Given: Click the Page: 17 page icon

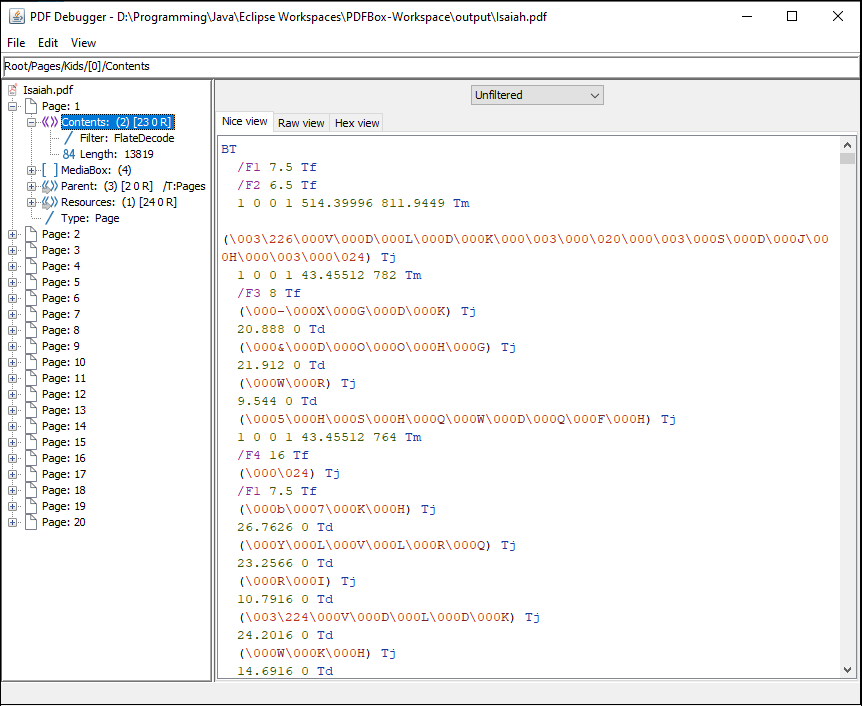Looking at the screenshot, I should (31, 474).
